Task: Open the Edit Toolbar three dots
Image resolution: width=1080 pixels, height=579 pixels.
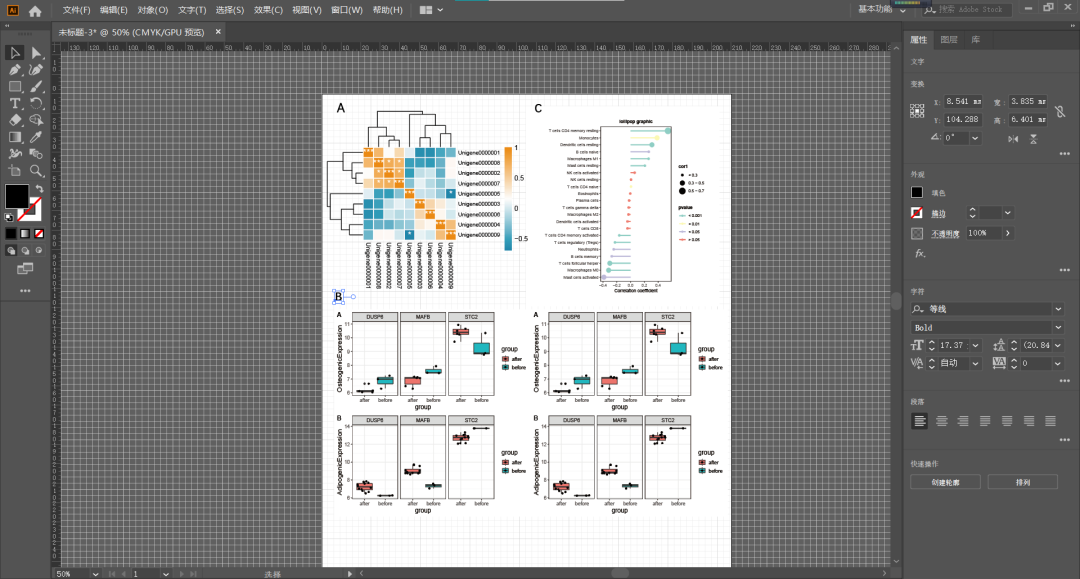Action: point(25,291)
